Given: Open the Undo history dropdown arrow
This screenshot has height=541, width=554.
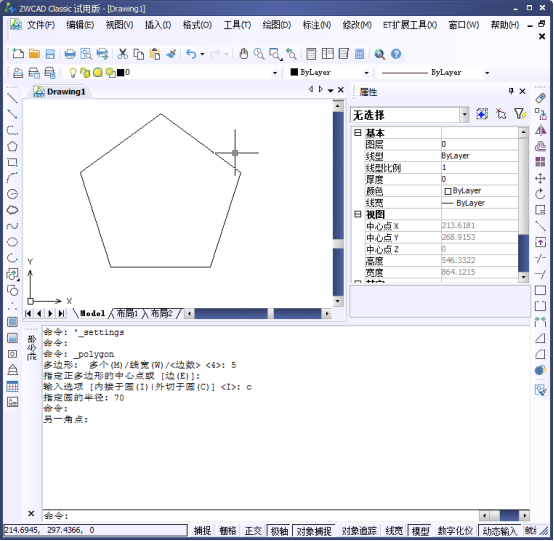Looking at the screenshot, I should pos(202,54).
